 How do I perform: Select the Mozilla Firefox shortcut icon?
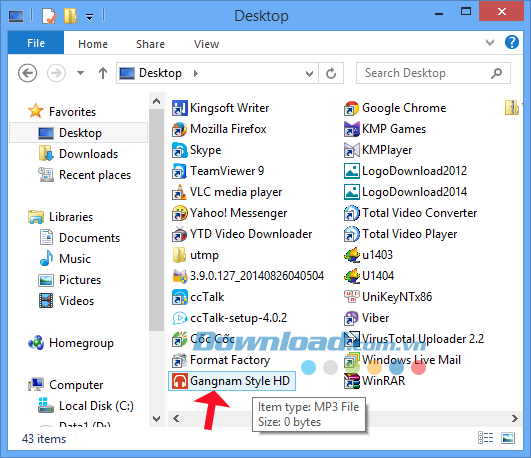pyautogui.click(x=179, y=129)
